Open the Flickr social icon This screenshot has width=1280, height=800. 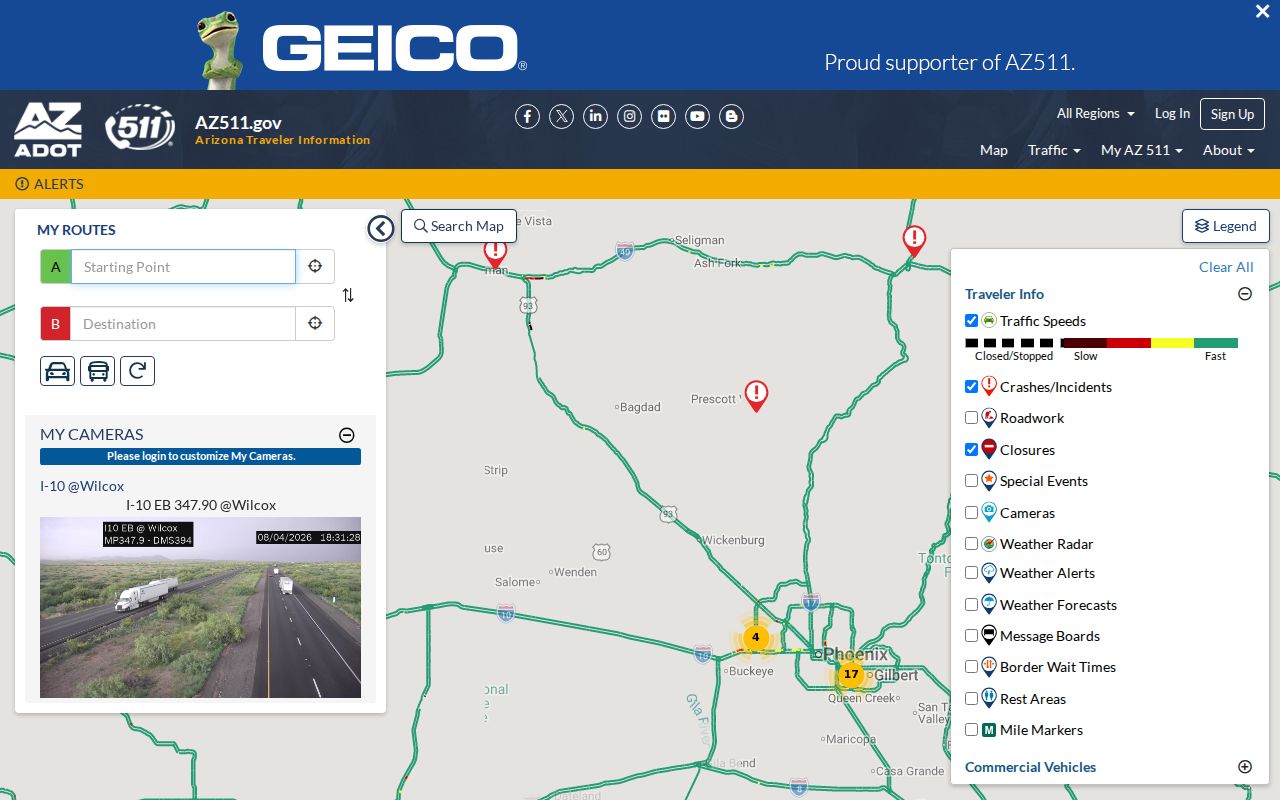664,116
